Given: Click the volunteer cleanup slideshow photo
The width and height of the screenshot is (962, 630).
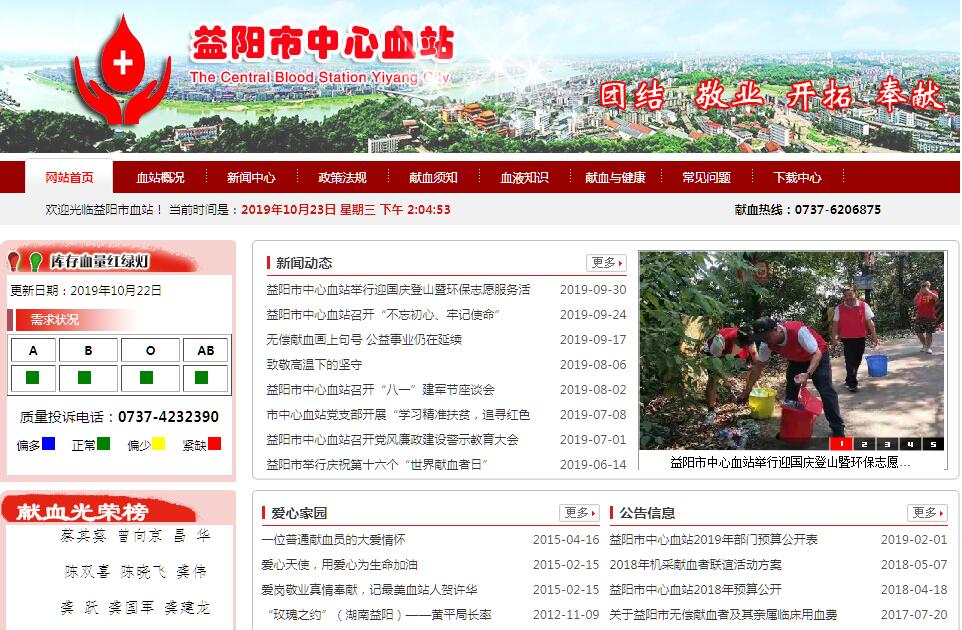Looking at the screenshot, I should pos(791,345).
